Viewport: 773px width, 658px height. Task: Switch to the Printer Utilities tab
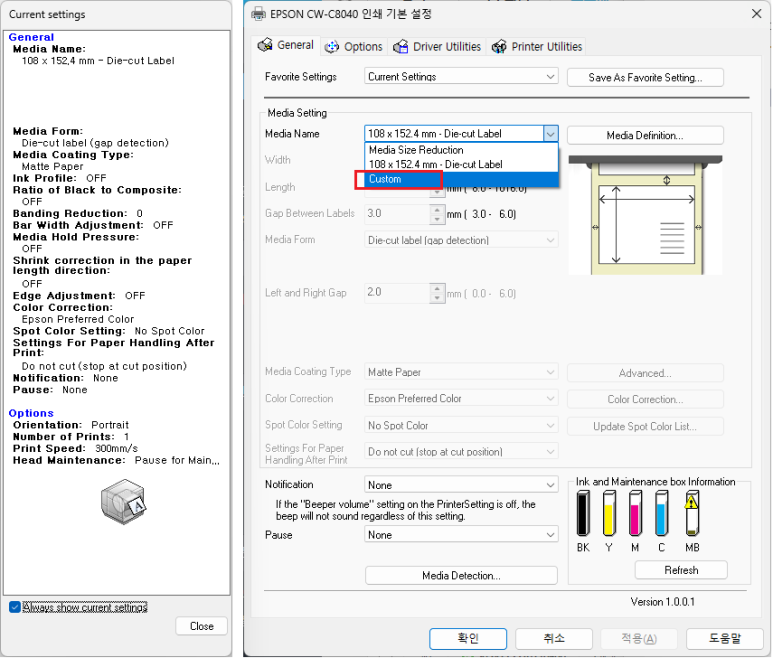point(537,47)
